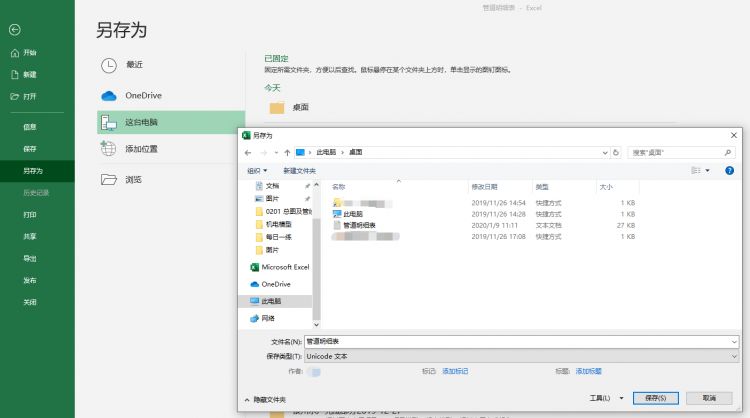
Task: Select Microsoft Excel in navigation pane
Action: (x=285, y=267)
